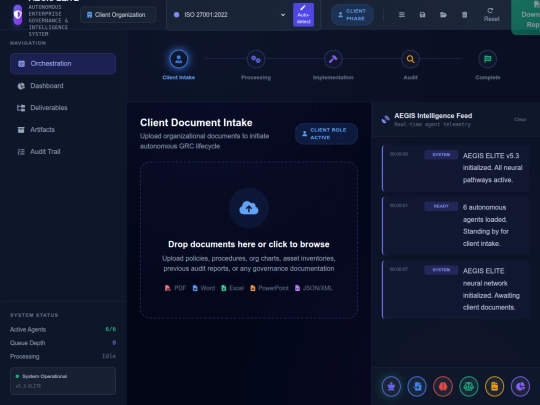Click the green balance scale agent icon
Viewport: 540px width, 405px height.
pos(469,386)
